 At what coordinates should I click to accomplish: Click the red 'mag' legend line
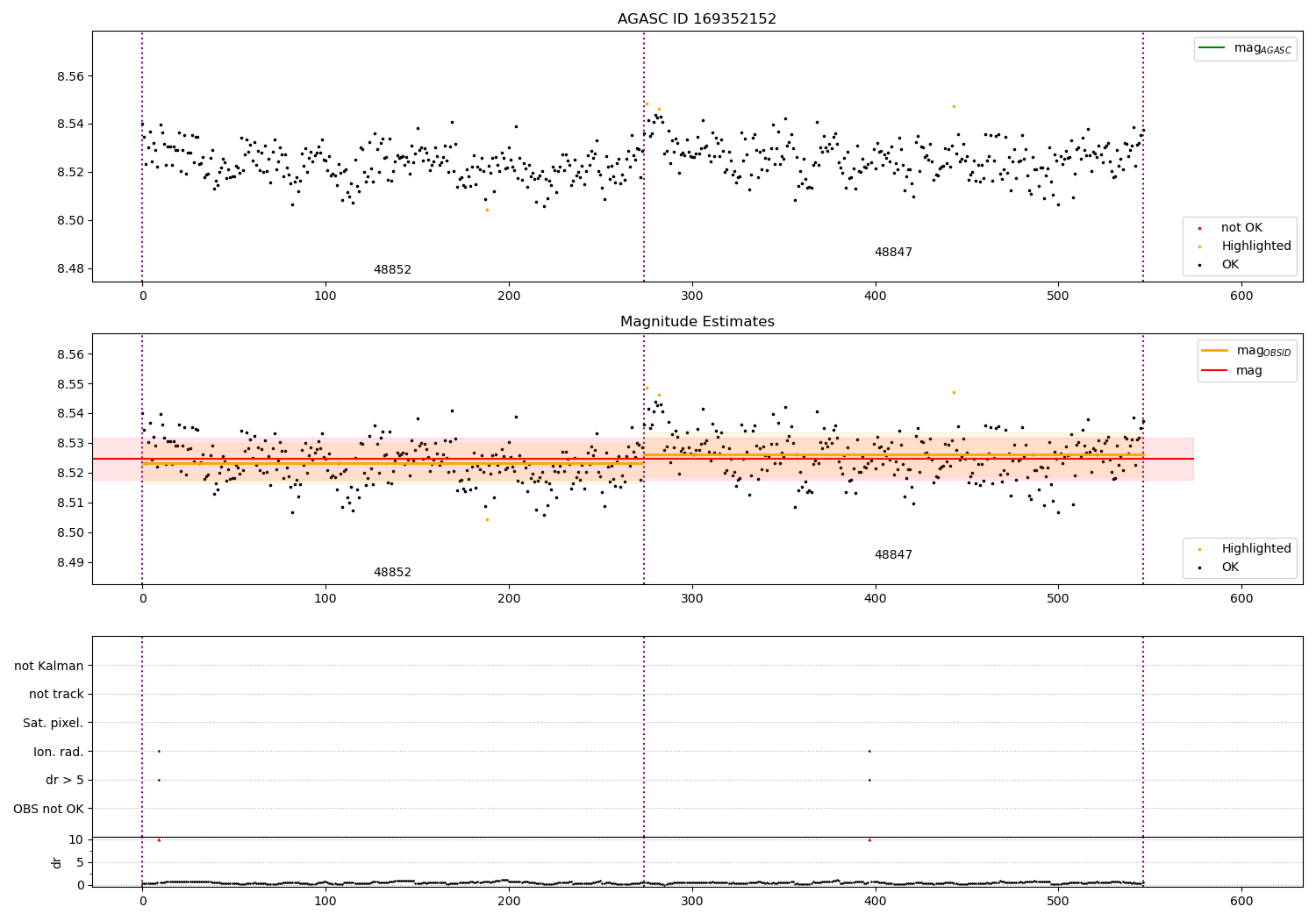1214,371
